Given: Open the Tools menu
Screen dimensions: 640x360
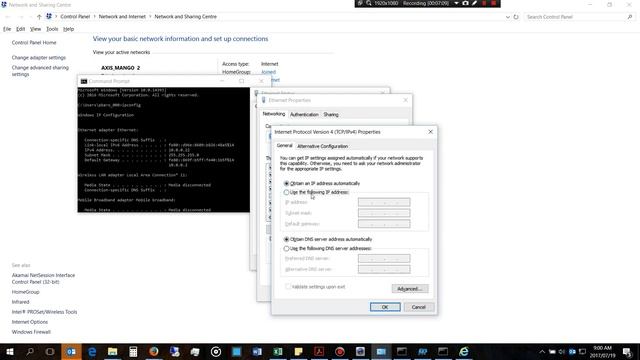Looking at the screenshot, I should click(x=52, y=29).
